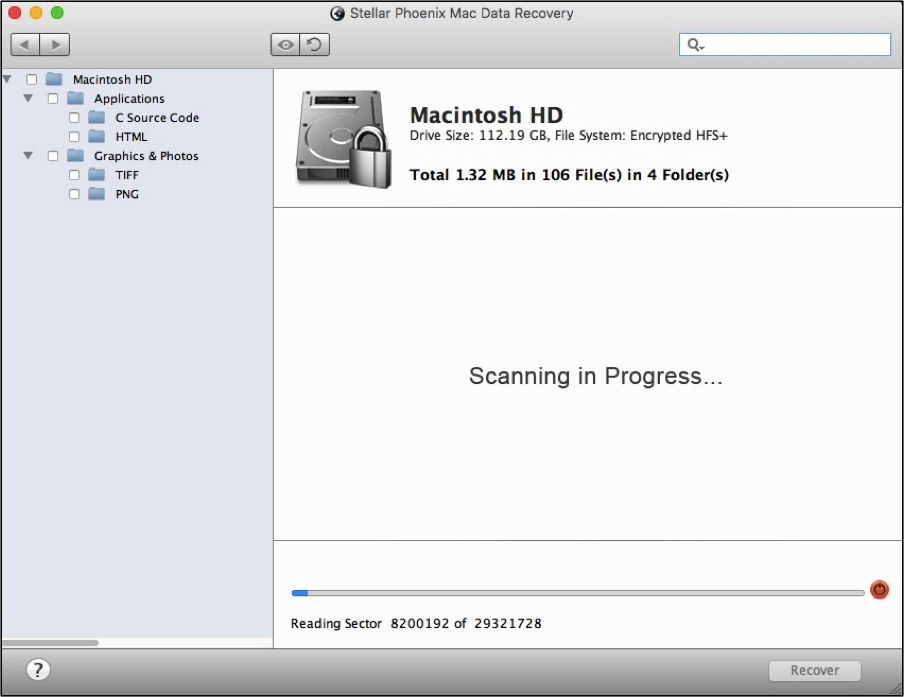Click the forward navigation arrow button
The width and height of the screenshot is (904, 697).
click(55, 44)
